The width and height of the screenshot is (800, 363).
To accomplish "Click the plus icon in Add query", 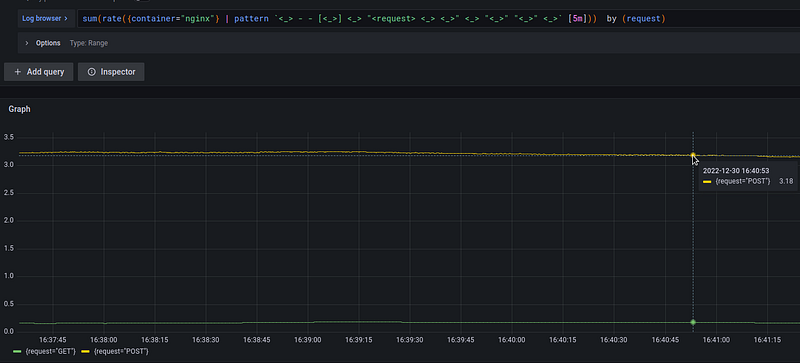I will [x=18, y=72].
